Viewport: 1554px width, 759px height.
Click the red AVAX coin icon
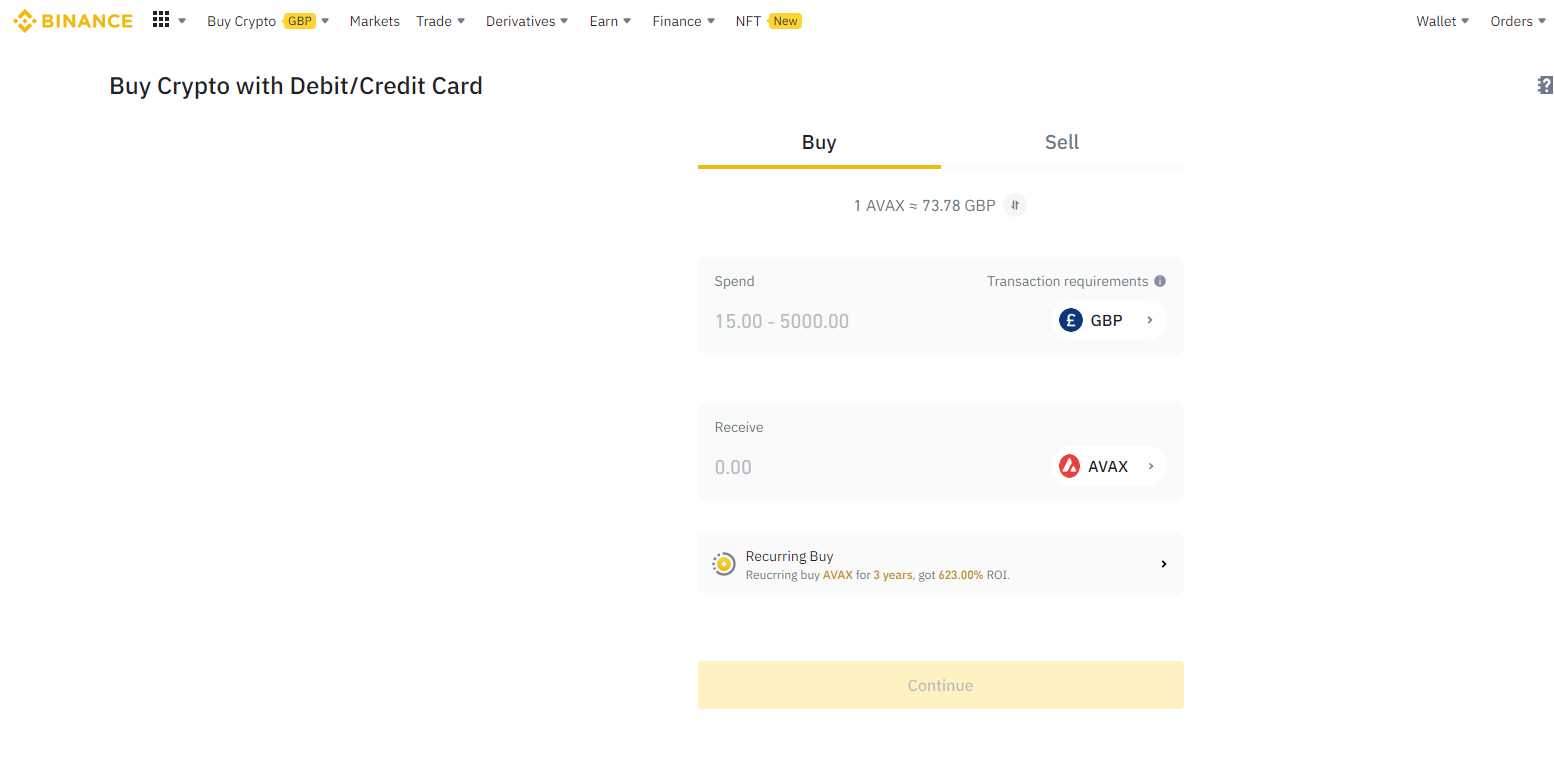[1069, 466]
